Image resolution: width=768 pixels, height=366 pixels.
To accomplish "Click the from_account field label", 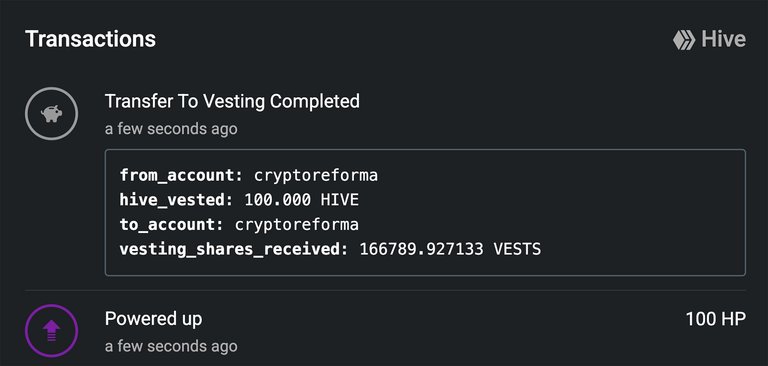I will coord(181,175).
